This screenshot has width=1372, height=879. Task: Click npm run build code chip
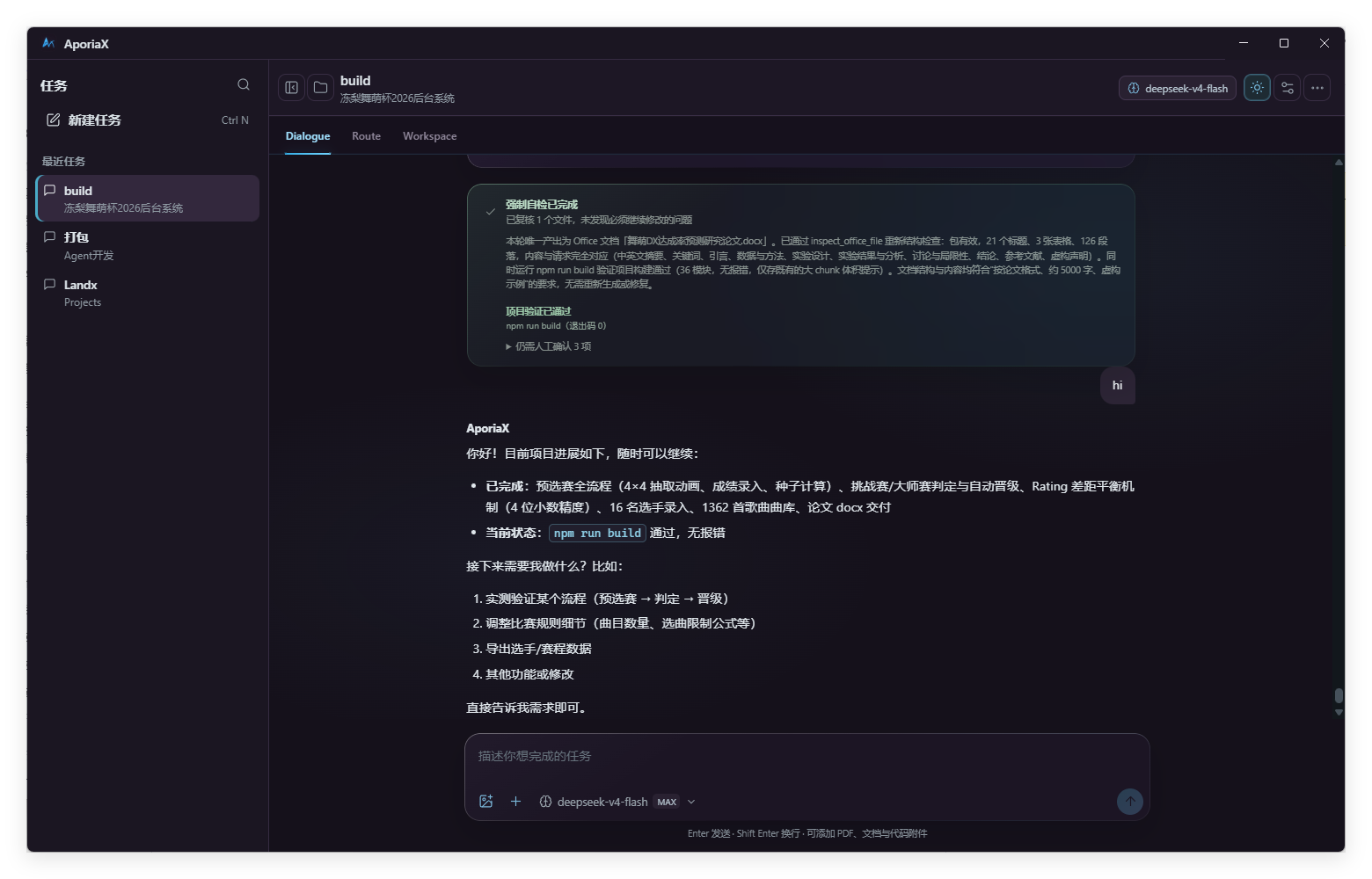pos(597,533)
